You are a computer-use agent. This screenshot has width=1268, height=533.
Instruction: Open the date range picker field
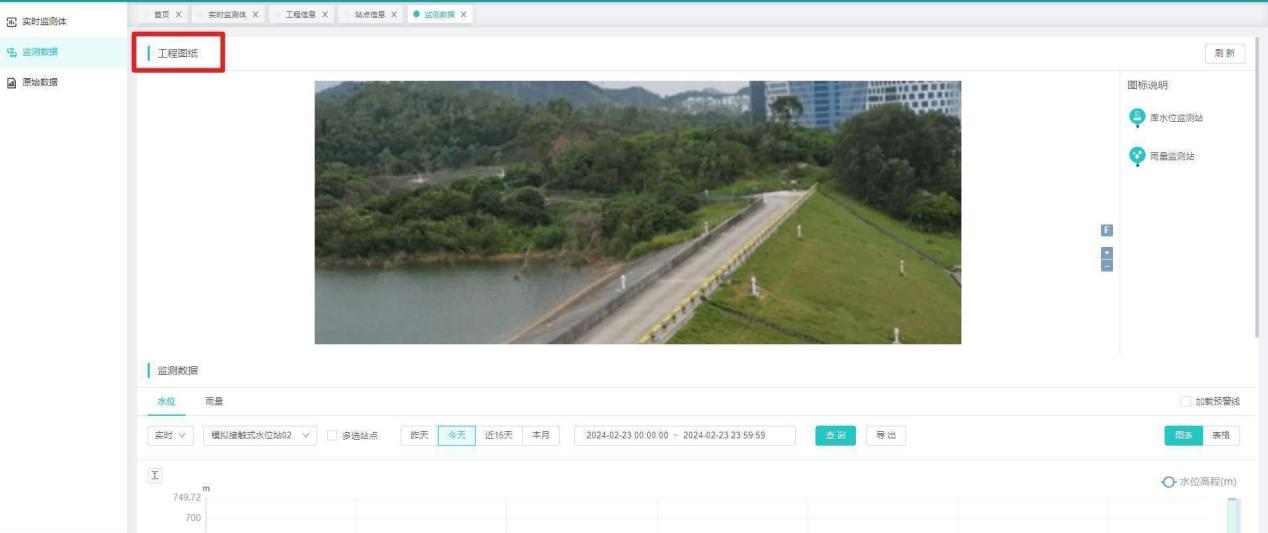684,435
